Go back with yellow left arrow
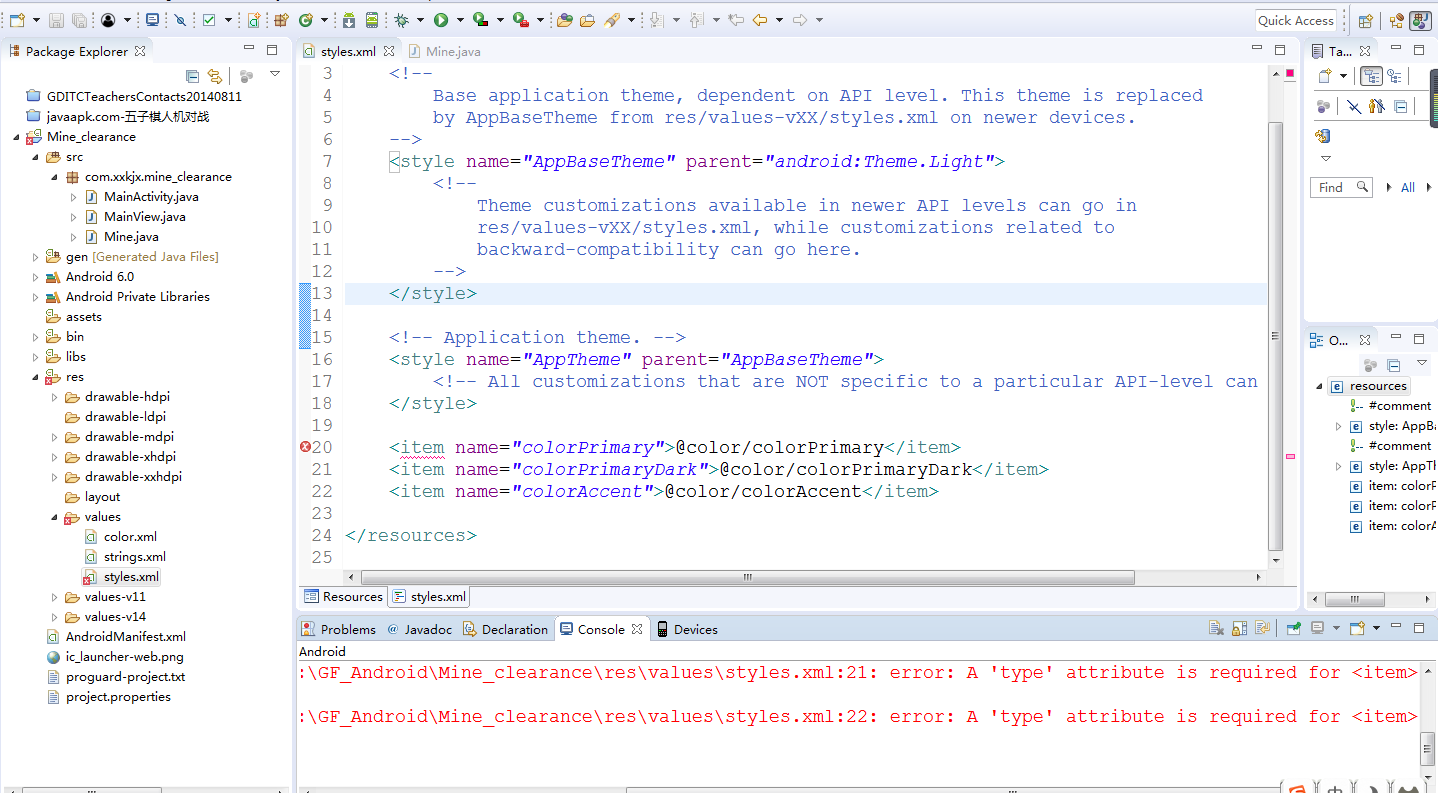The height and width of the screenshot is (793, 1438). [760, 20]
